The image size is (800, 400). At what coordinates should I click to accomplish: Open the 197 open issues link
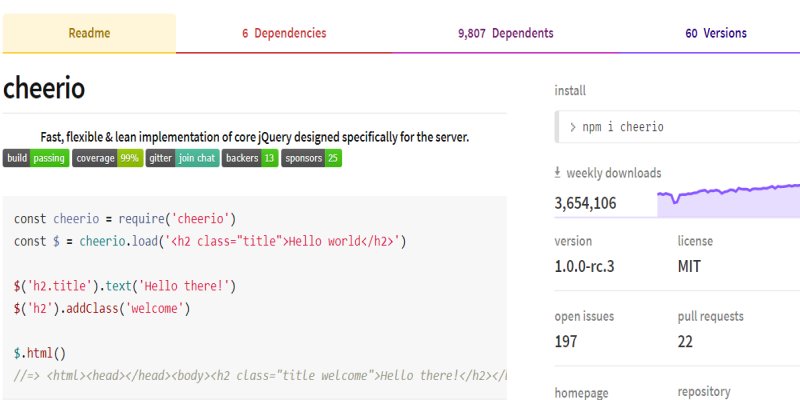click(x=566, y=341)
